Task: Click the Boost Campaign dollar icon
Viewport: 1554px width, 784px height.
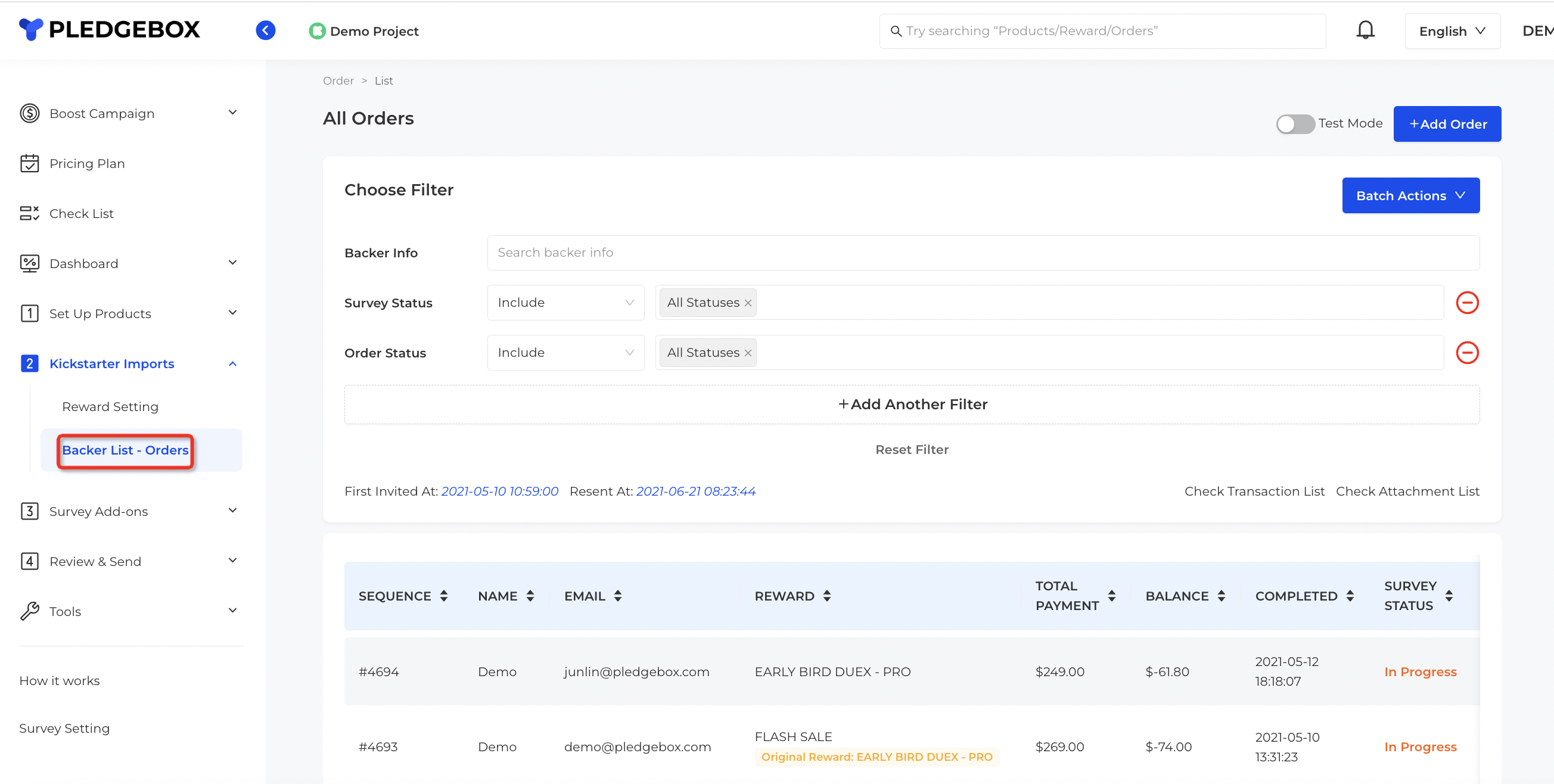Action: tap(30, 113)
